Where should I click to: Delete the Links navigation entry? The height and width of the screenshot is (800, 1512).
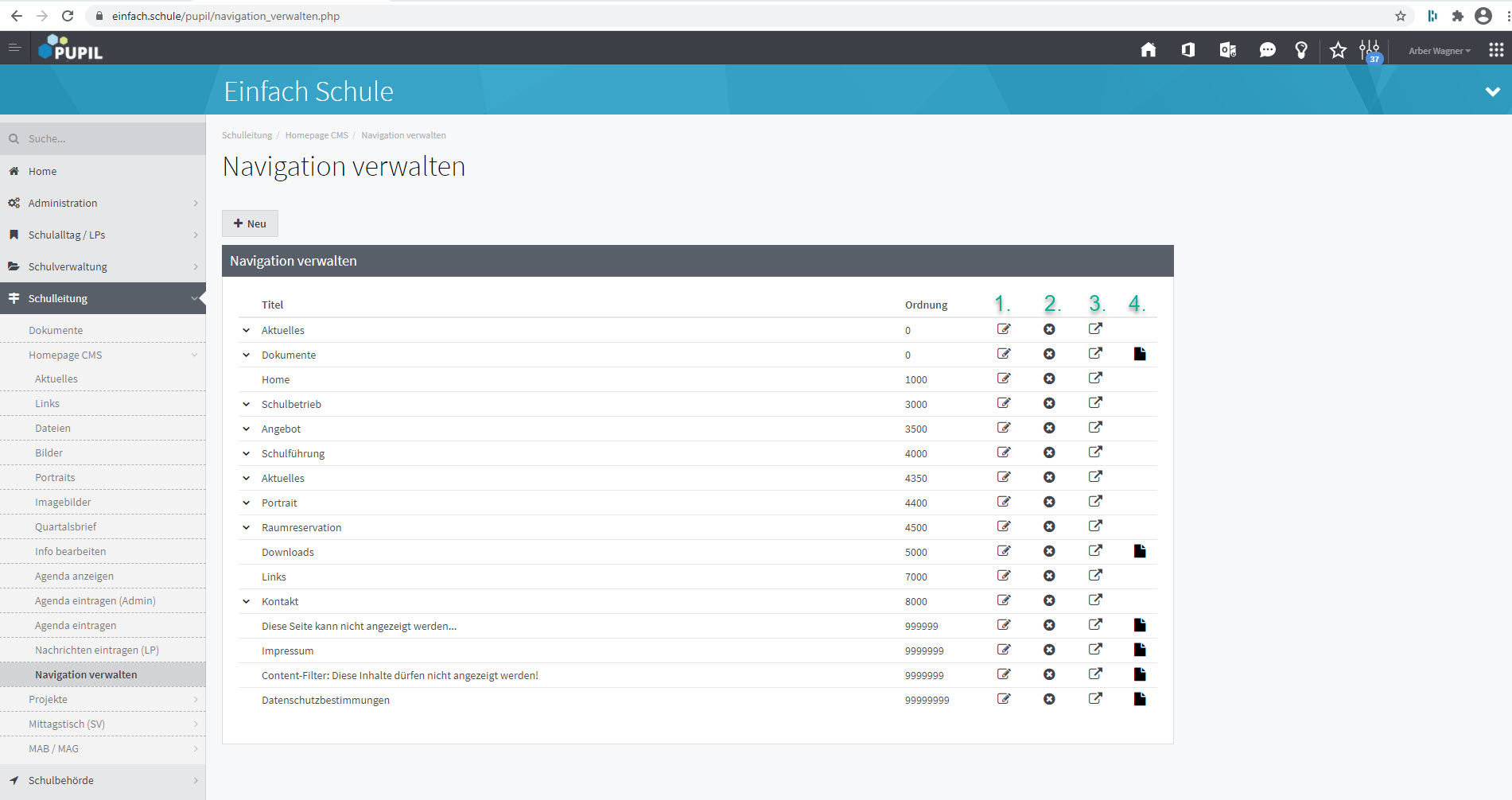tap(1049, 576)
